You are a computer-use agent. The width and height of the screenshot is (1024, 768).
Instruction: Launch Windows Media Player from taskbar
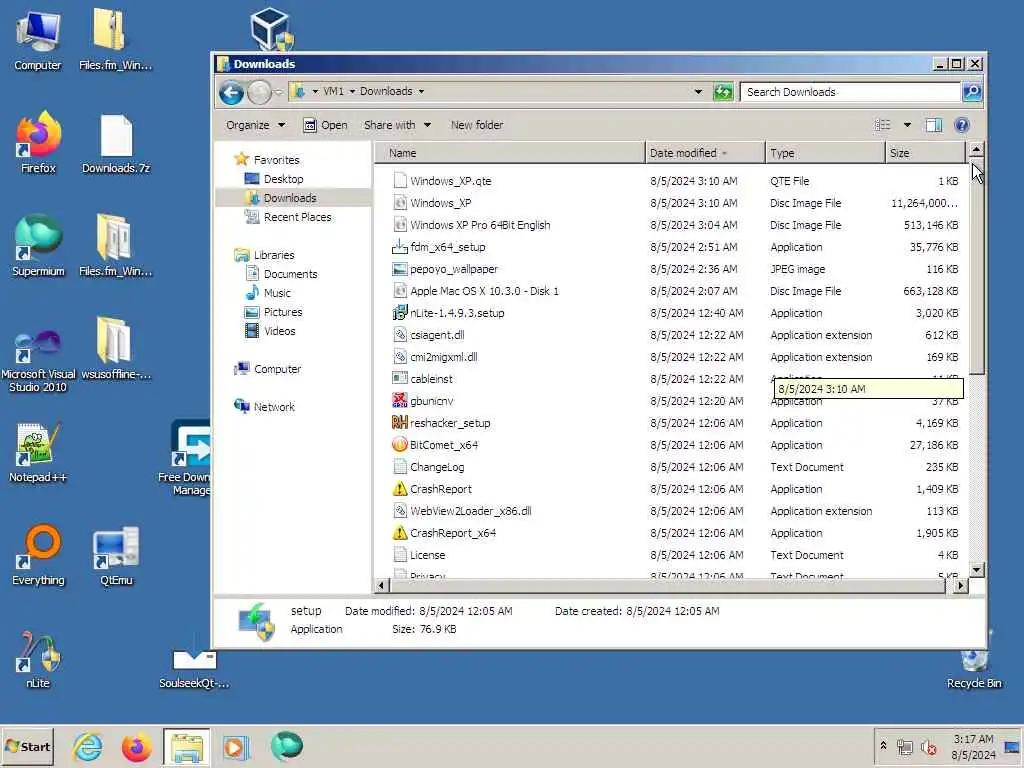click(236, 746)
